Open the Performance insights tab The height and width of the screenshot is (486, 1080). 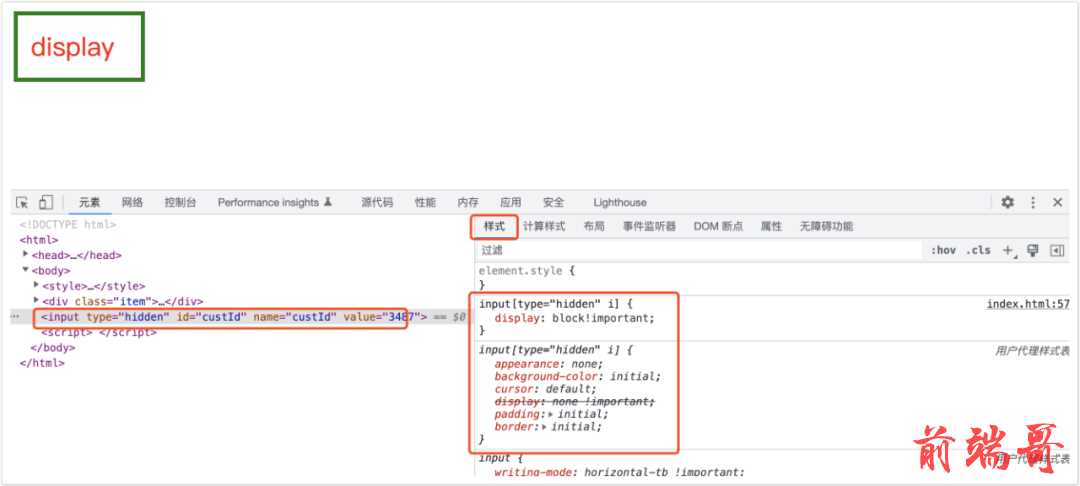coord(275,202)
